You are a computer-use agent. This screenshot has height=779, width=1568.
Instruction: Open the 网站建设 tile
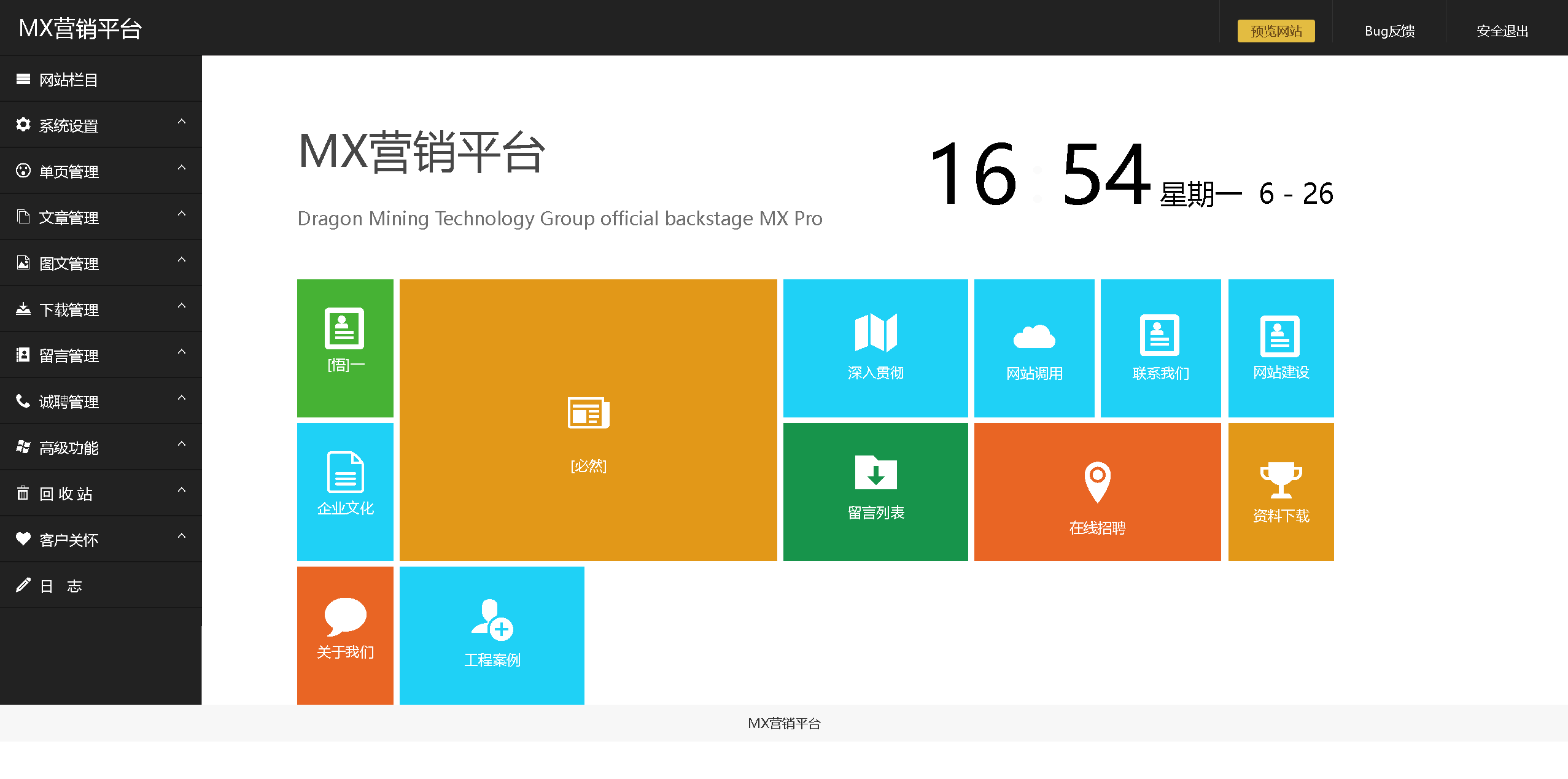click(x=1281, y=348)
